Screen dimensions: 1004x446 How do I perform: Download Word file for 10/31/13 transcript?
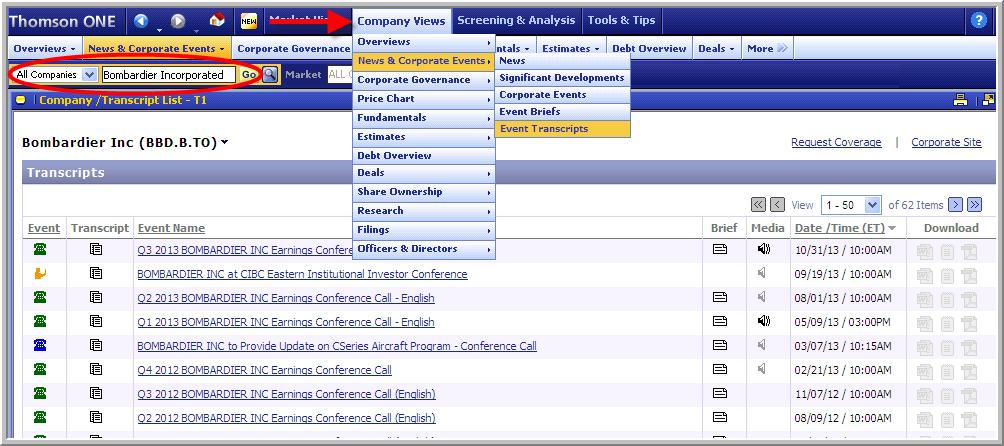point(924,251)
